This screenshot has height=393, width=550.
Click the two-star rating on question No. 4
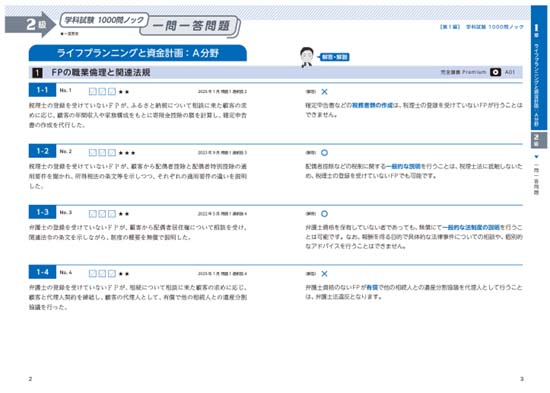coord(124,274)
